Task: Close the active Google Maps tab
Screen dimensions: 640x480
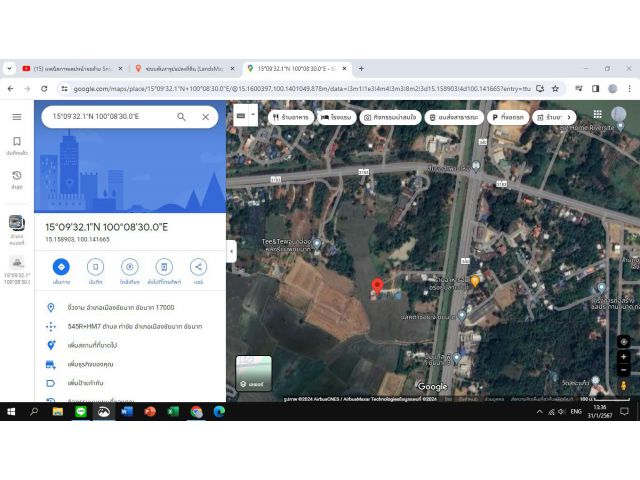Action: click(344, 69)
